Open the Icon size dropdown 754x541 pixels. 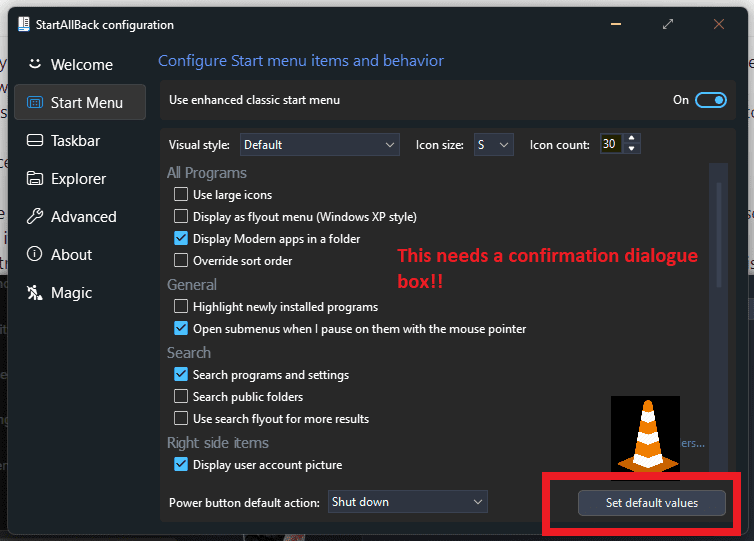[493, 144]
